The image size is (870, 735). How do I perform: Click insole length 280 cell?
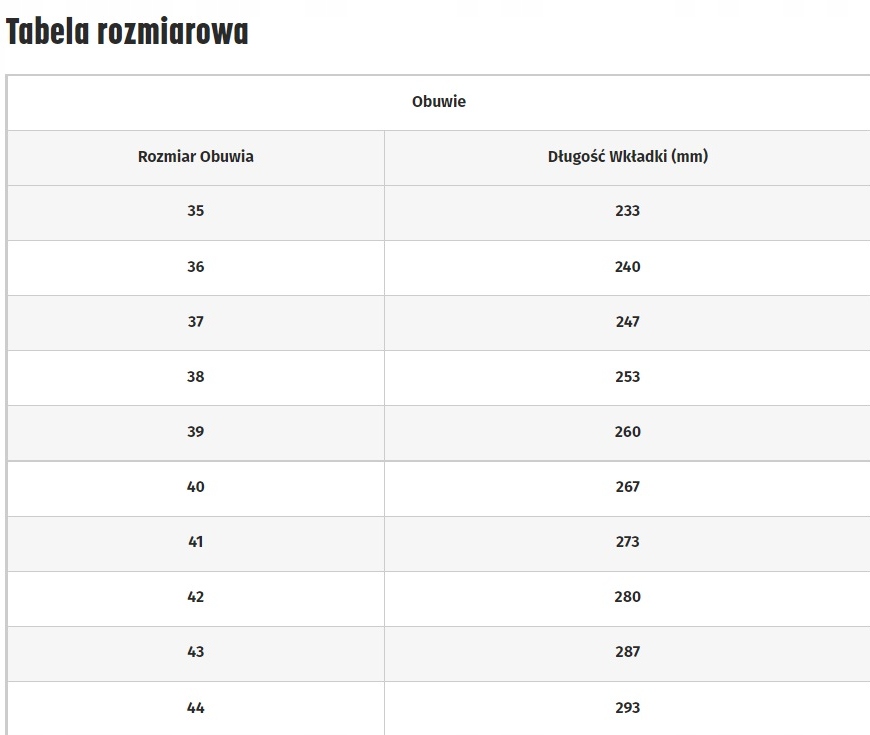(627, 597)
